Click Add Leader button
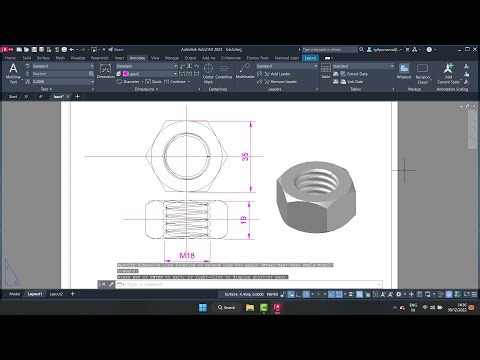Screen dimensions: 480x360 point(277,74)
